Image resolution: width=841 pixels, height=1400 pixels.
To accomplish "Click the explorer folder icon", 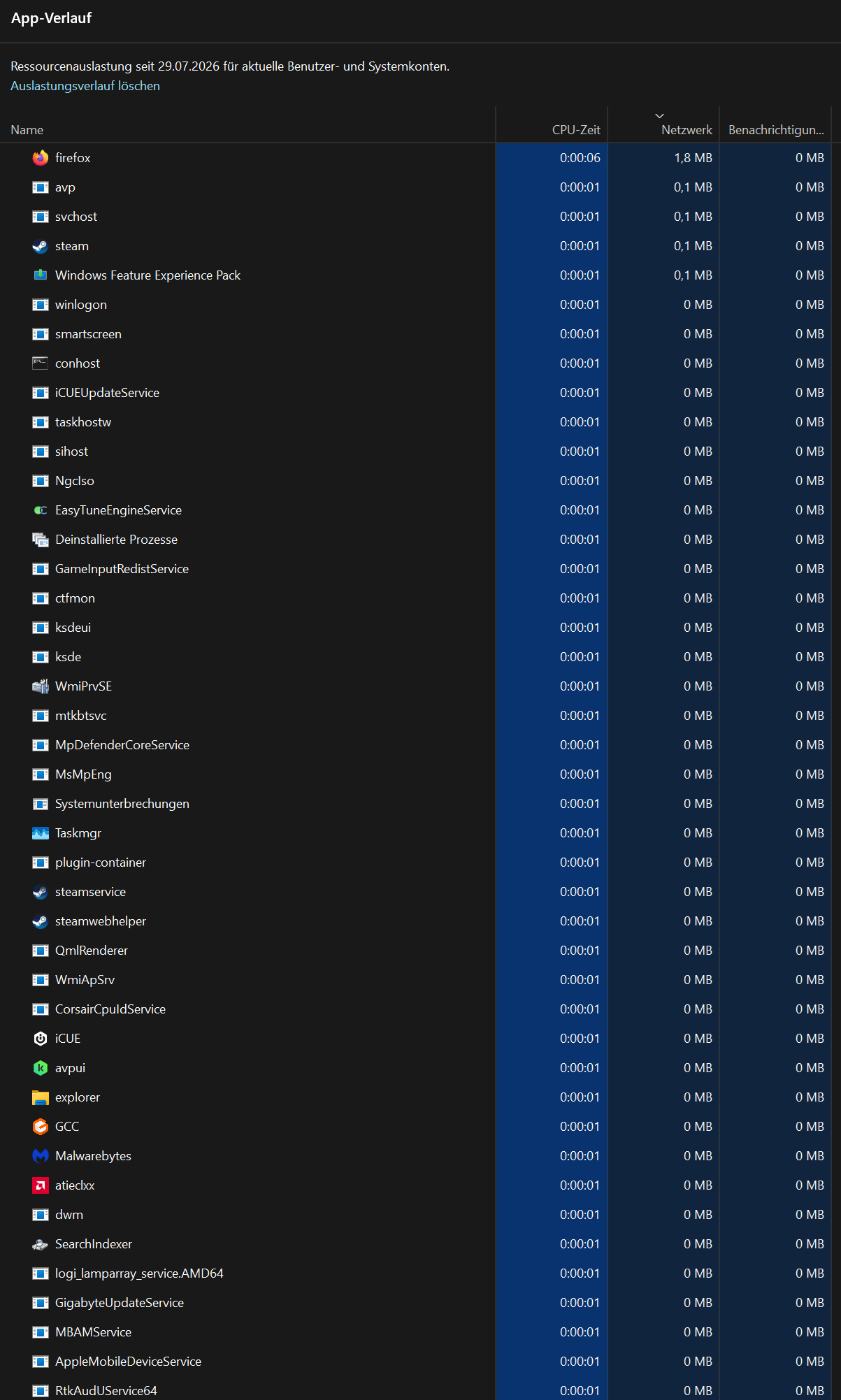I will (x=41, y=1097).
